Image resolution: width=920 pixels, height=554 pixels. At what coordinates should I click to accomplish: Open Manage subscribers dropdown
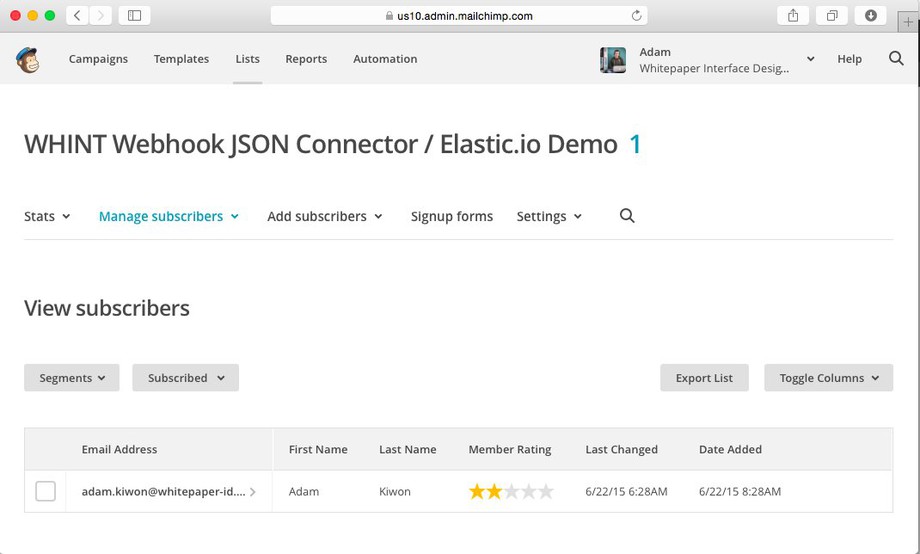pyautogui.click(x=168, y=216)
